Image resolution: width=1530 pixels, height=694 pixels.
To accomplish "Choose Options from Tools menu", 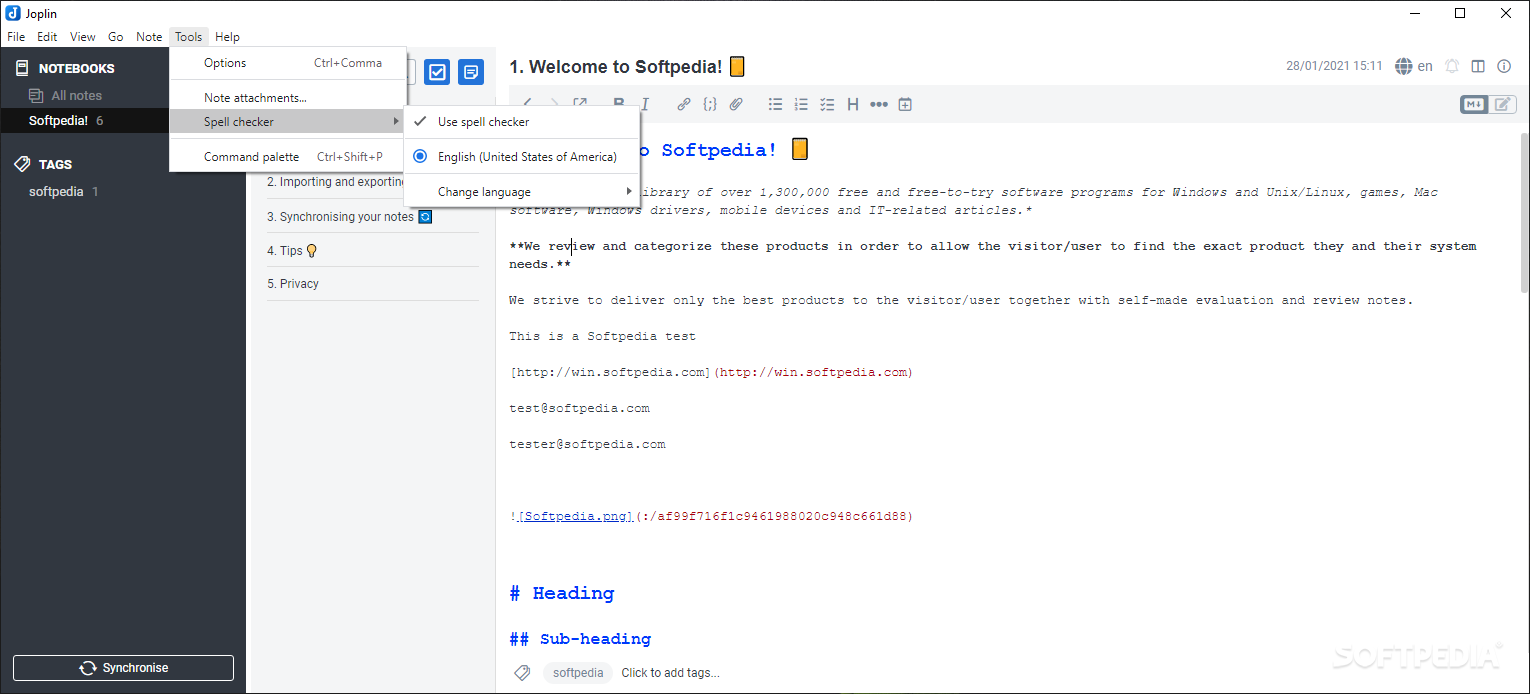I will click(288, 62).
